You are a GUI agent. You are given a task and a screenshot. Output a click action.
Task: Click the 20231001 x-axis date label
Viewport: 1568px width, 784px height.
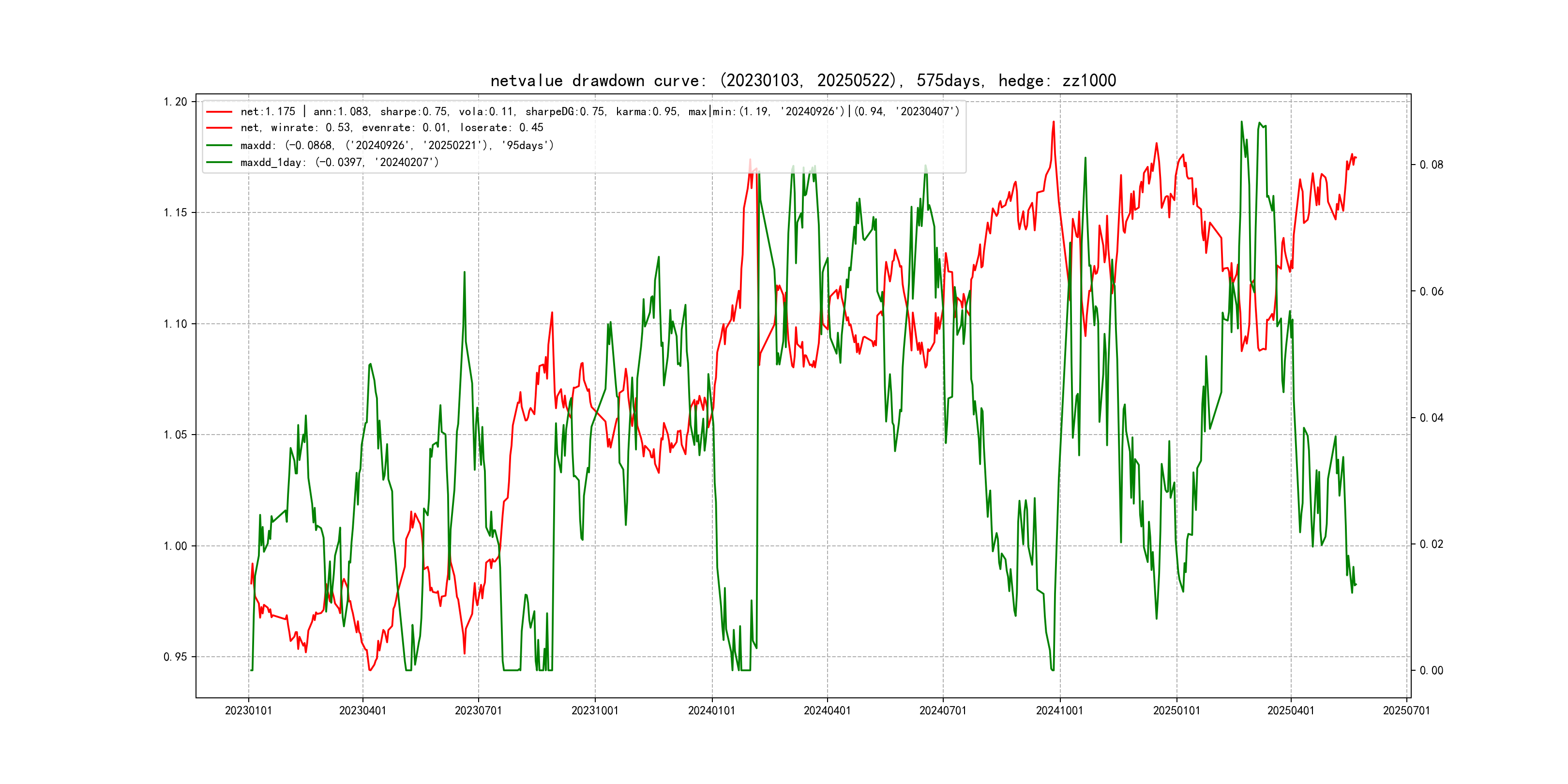tap(595, 710)
